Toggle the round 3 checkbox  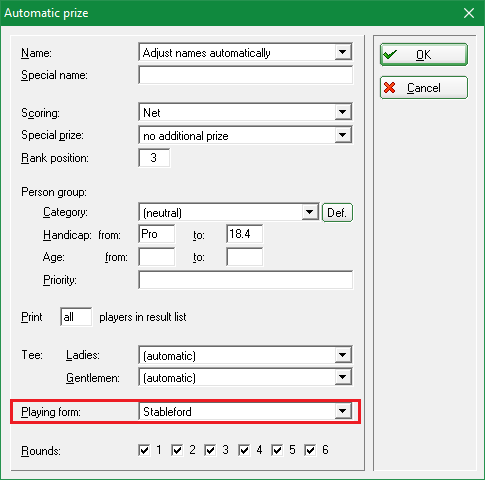point(210,450)
